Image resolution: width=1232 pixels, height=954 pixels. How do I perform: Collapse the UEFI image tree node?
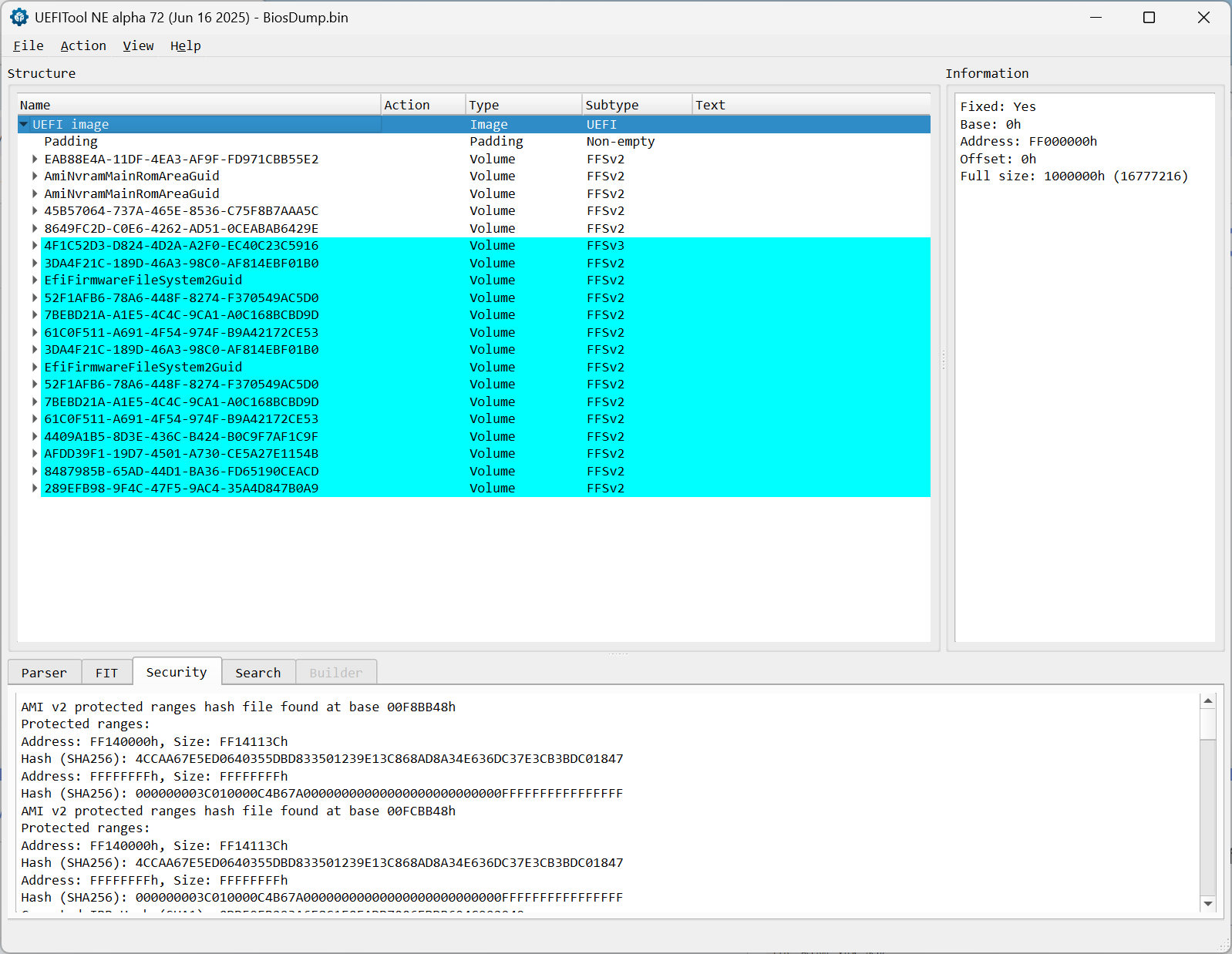coord(24,124)
